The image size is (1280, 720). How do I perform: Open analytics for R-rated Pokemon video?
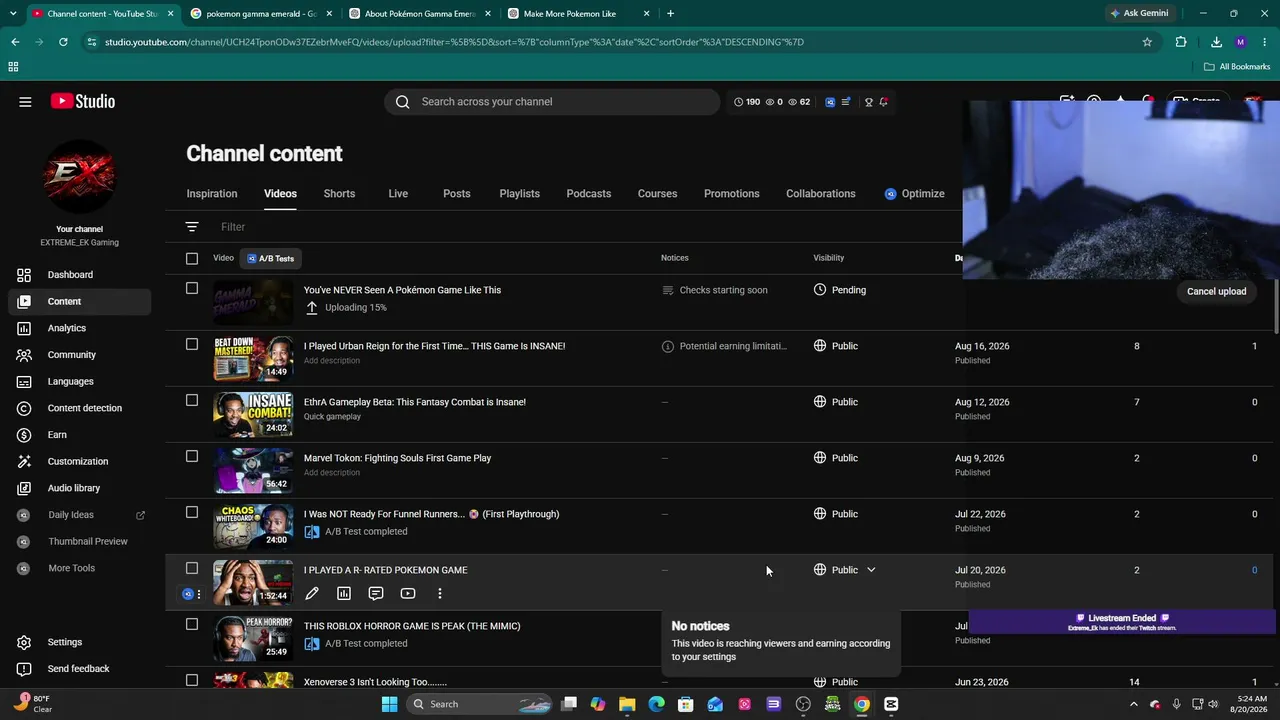click(344, 594)
